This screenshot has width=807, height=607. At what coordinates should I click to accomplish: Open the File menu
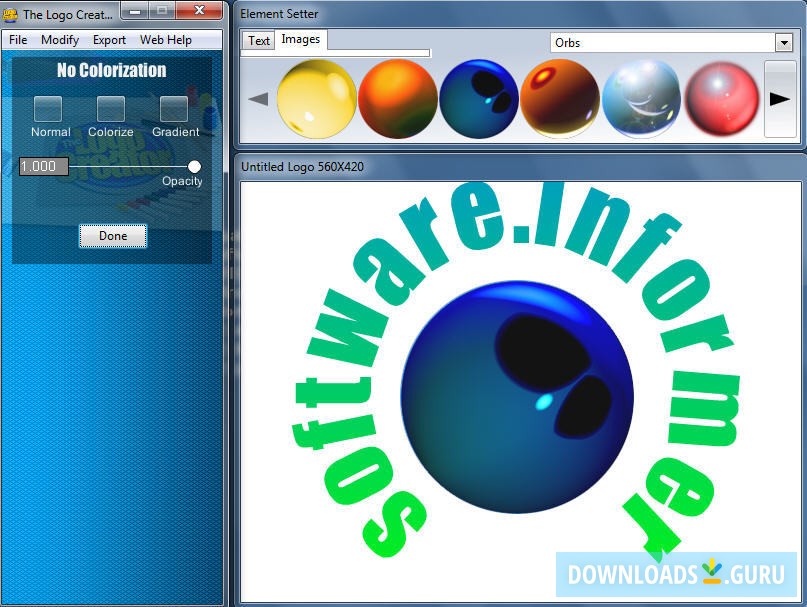coord(18,40)
